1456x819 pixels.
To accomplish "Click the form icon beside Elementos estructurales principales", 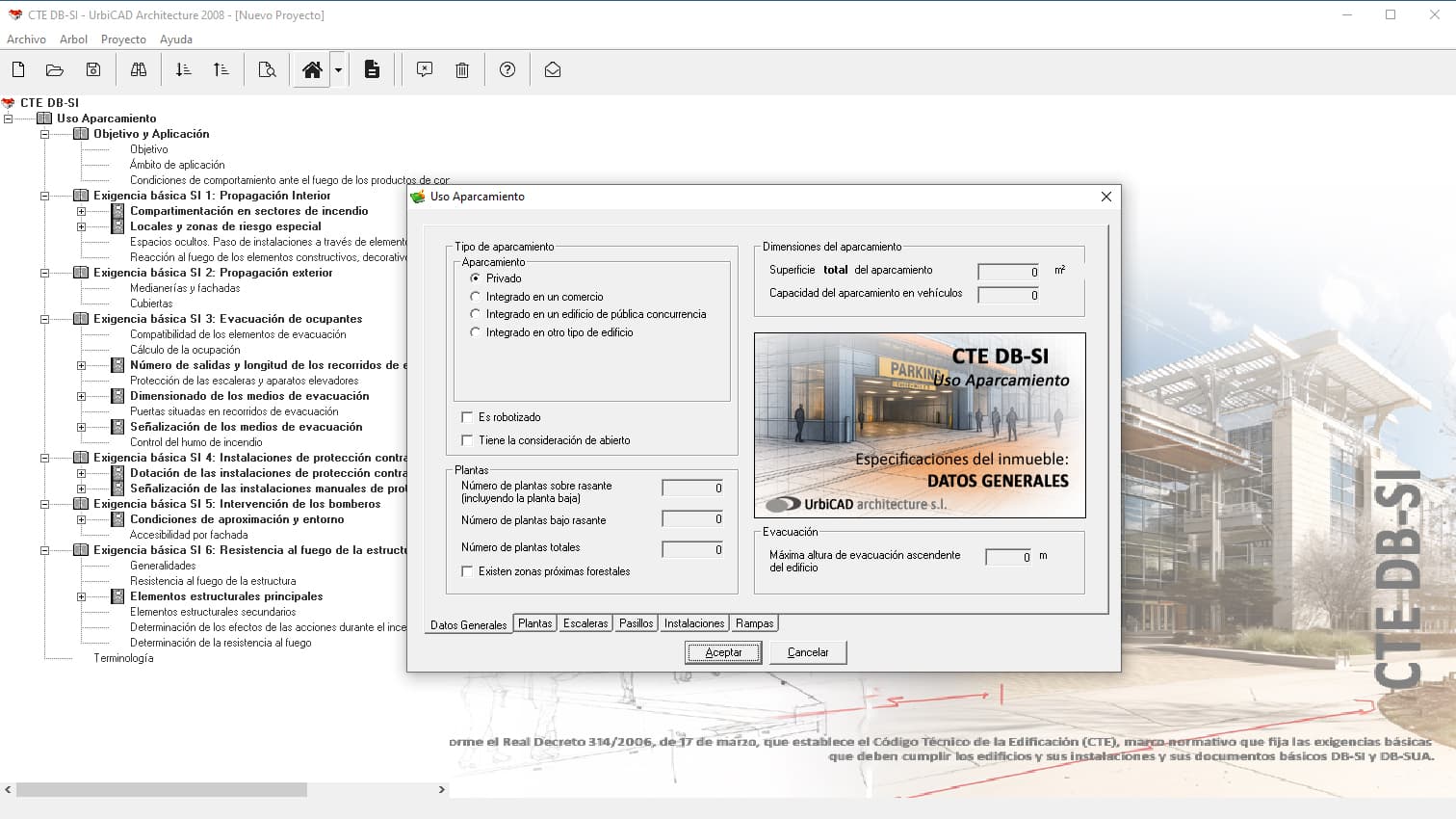I will coord(117,596).
